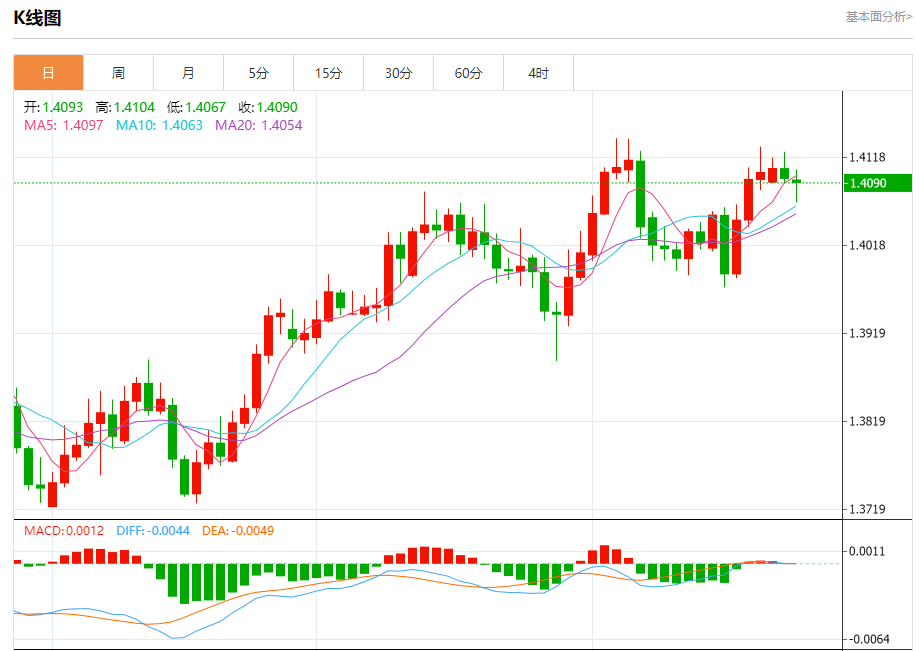The image size is (919, 651).
Task: Switch to the 4时 four-hour tab
Action: (538, 73)
